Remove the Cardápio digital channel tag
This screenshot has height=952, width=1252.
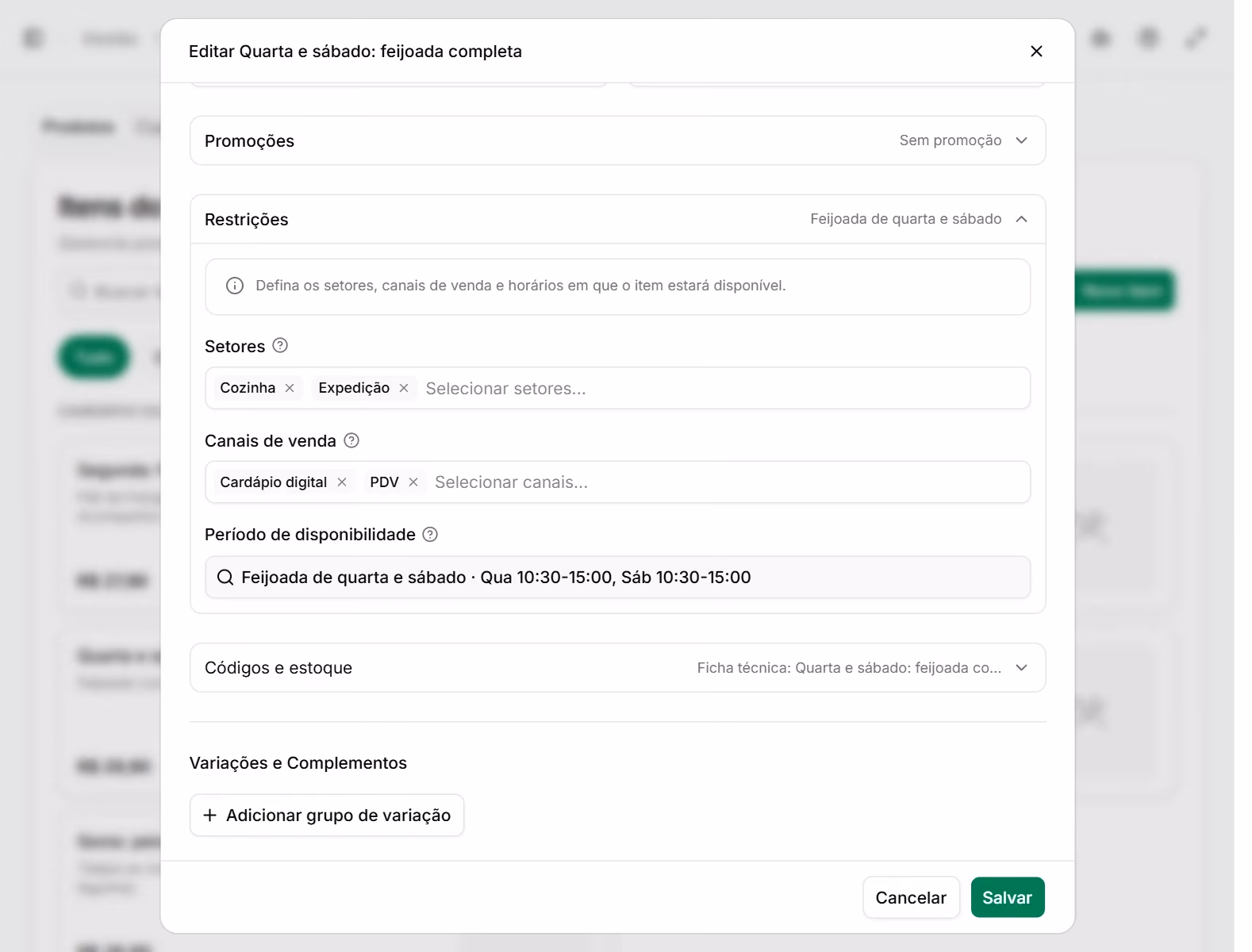point(342,482)
